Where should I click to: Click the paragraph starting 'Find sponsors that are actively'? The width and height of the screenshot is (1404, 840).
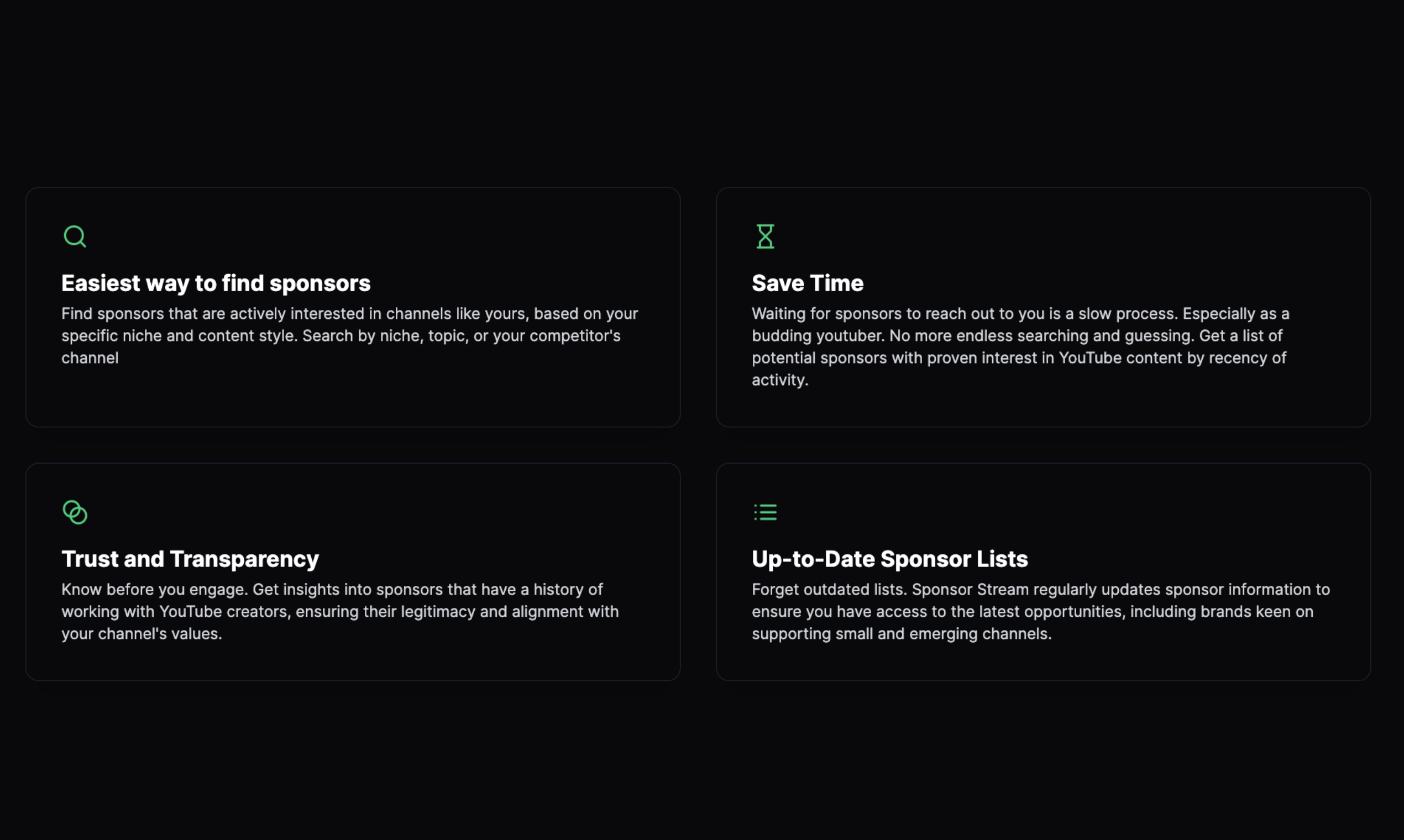[x=350, y=335]
